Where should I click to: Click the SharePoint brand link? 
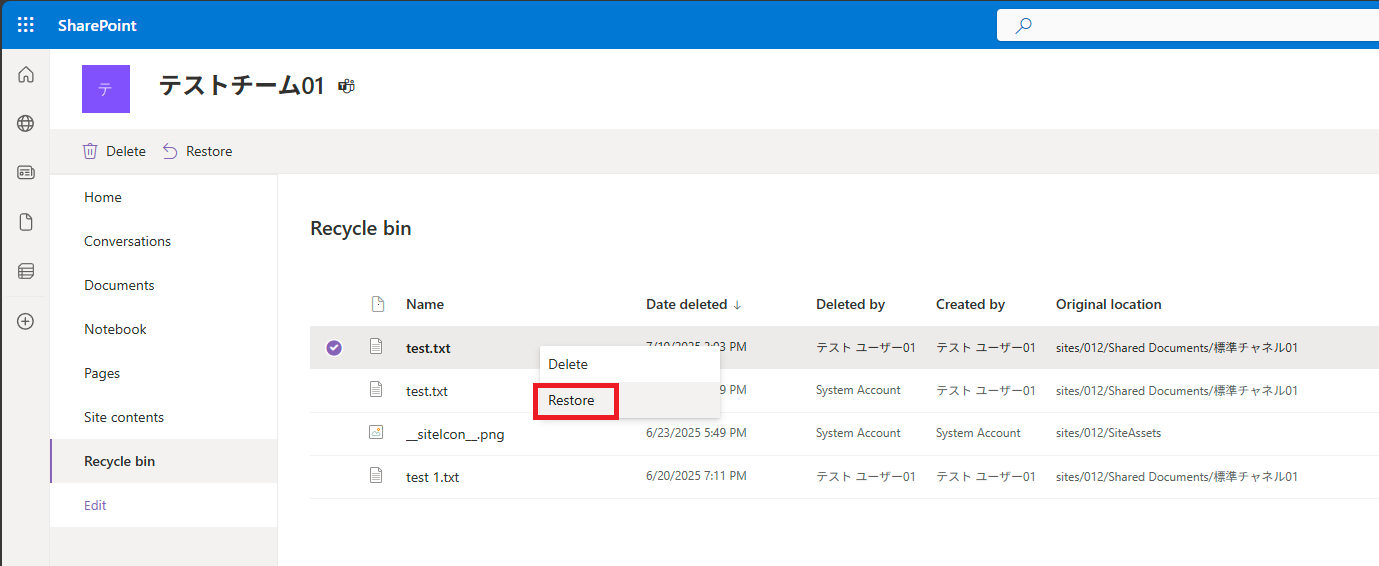tap(97, 25)
